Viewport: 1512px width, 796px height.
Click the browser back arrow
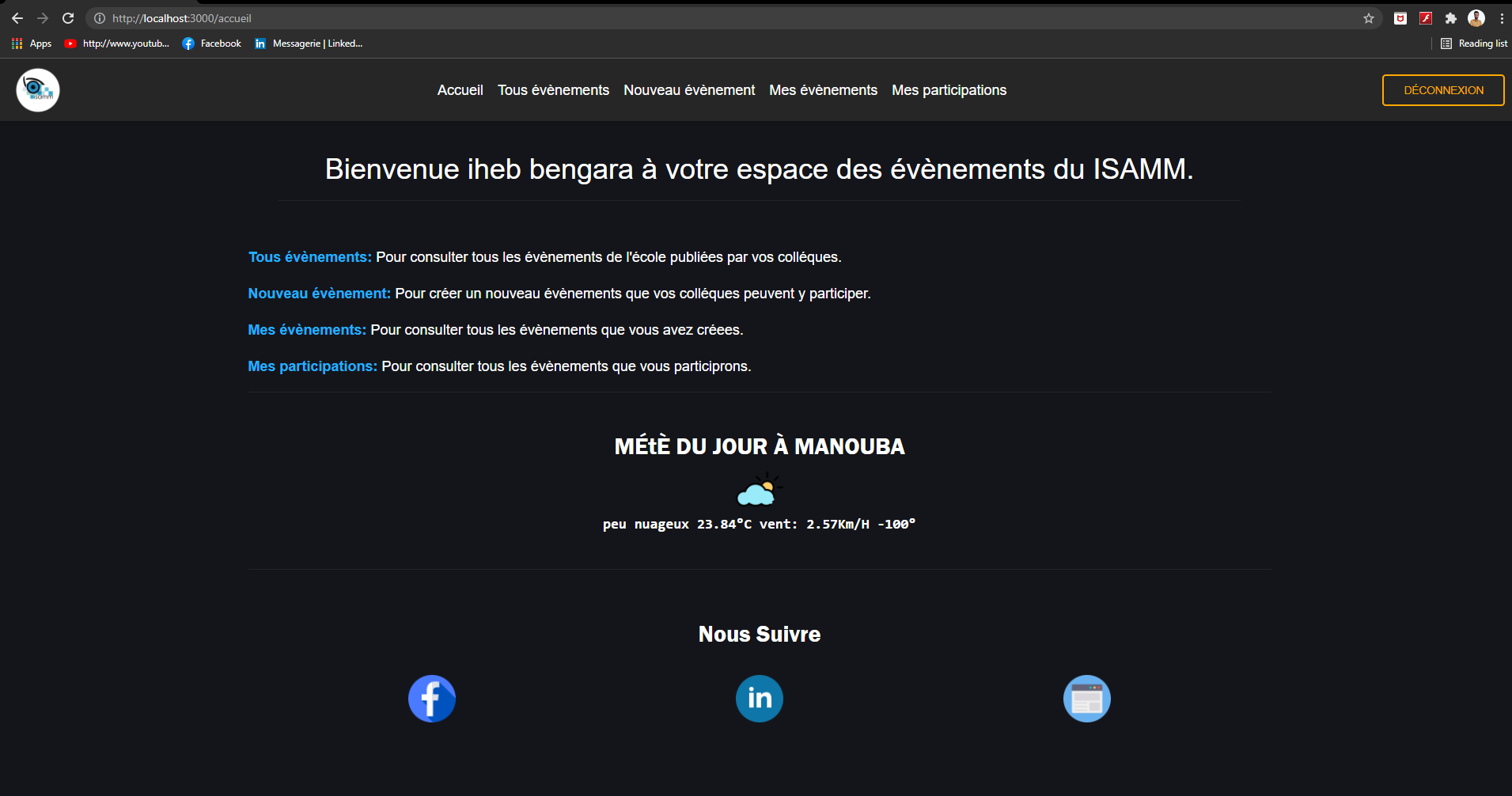(x=17, y=17)
